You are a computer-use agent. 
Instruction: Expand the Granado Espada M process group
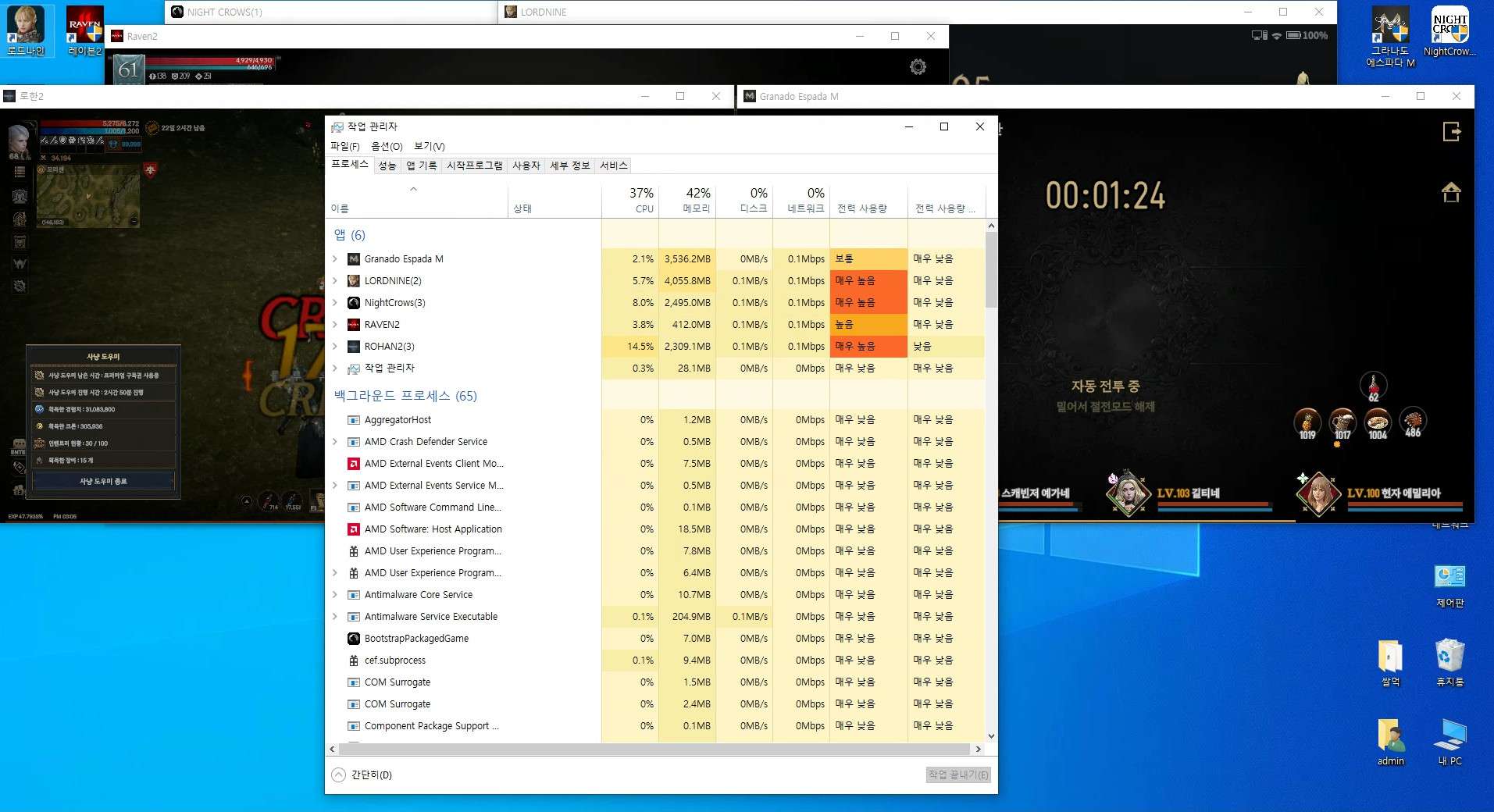click(x=335, y=259)
